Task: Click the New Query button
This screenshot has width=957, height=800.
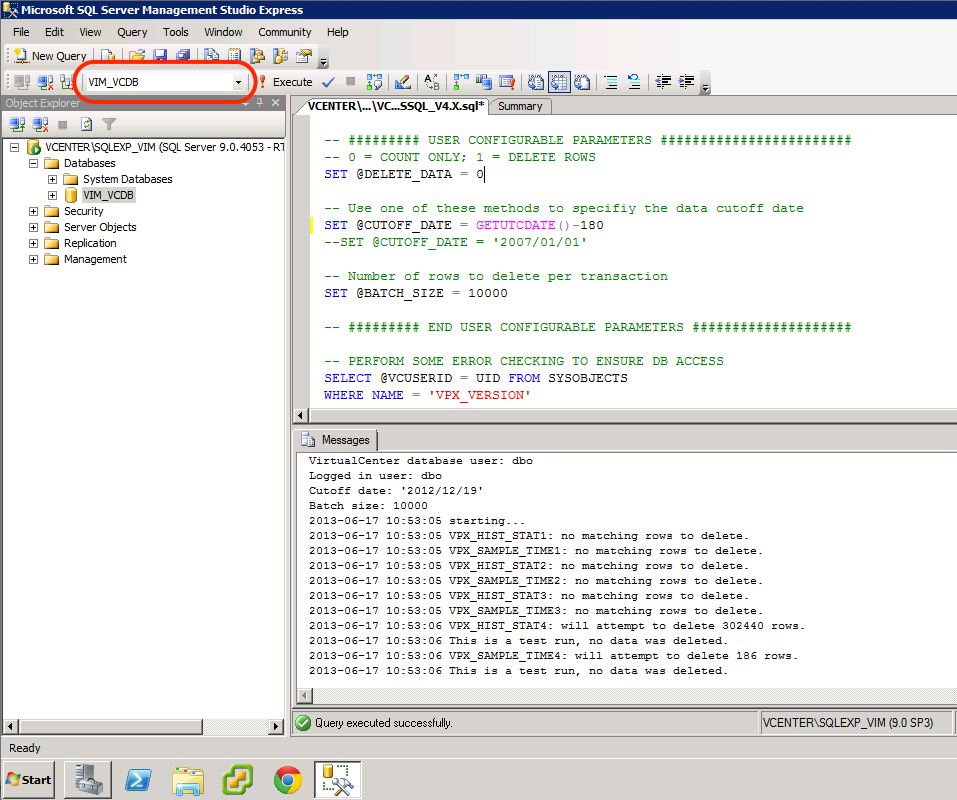Action: [x=51, y=56]
